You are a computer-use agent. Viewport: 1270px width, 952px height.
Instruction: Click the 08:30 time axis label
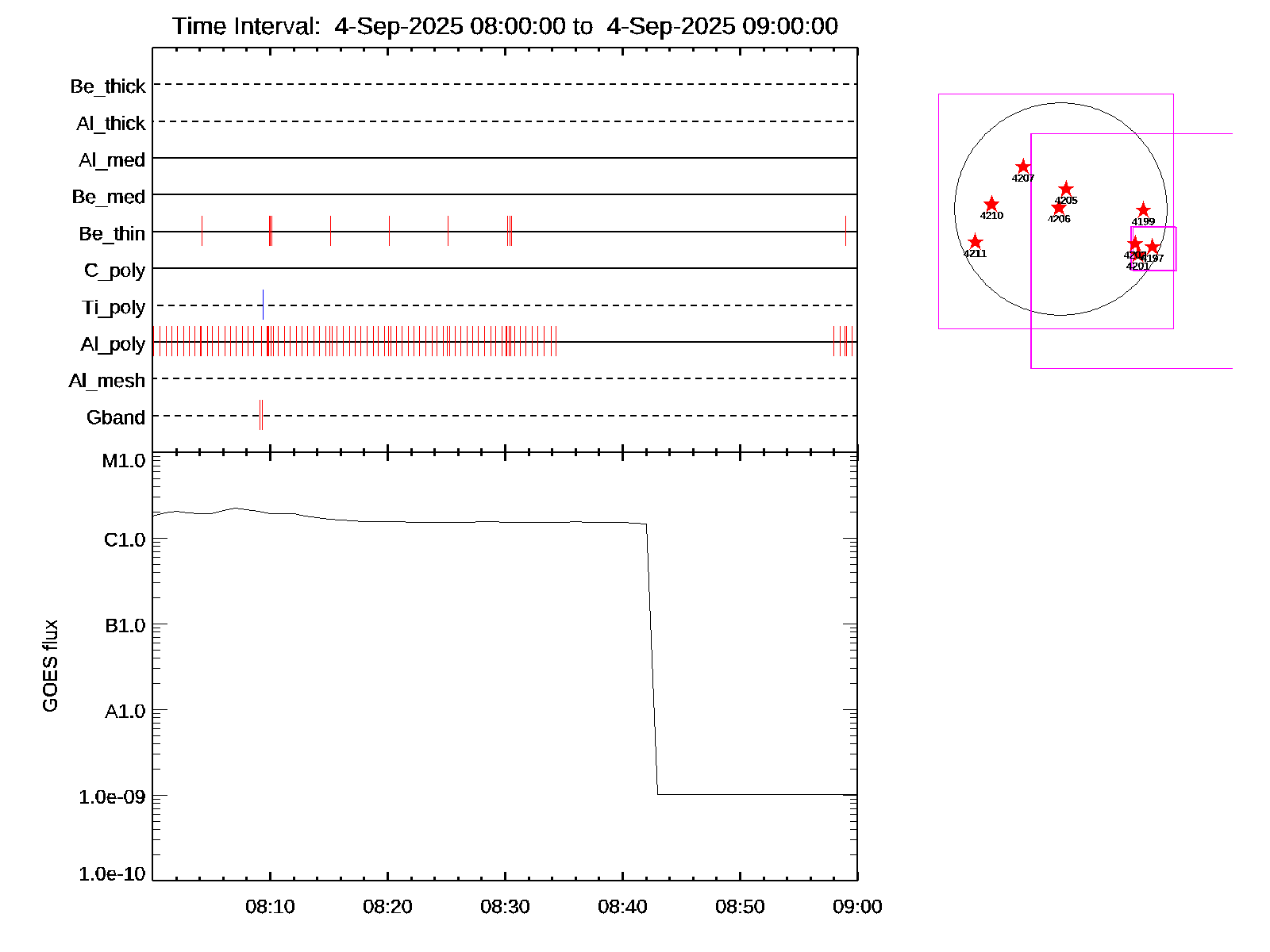pyautogui.click(x=505, y=907)
